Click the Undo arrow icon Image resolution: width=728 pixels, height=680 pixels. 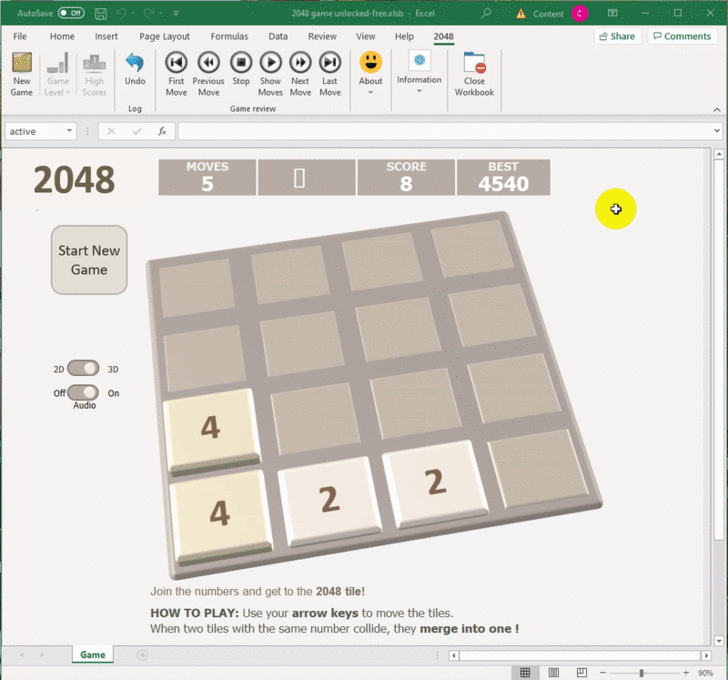point(135,62)
